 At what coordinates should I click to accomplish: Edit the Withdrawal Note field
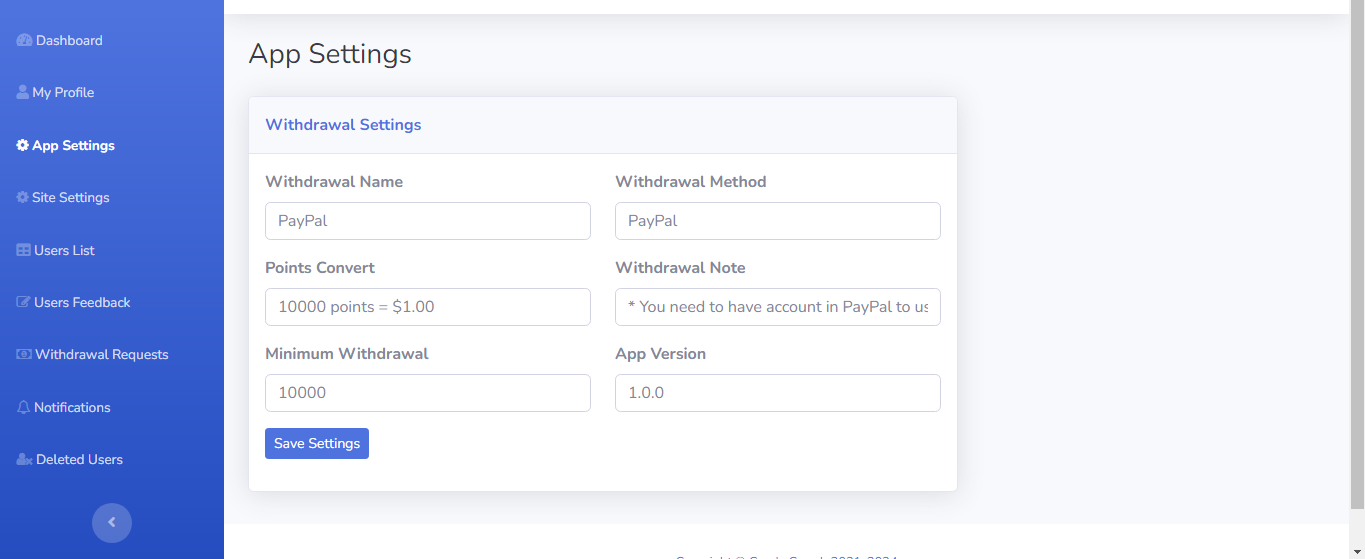tap(778, 307)
